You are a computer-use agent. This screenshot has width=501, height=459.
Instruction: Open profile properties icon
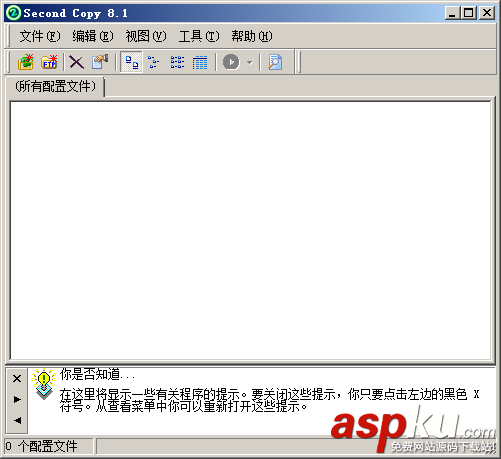point(100,62)
